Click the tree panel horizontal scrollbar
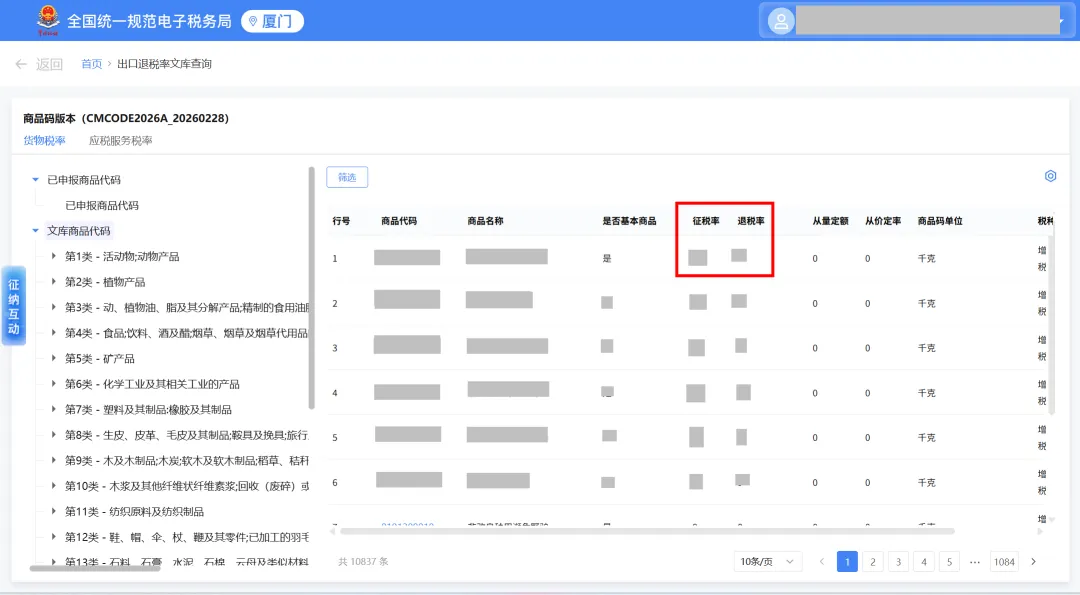The height and width of the screenshot is (595, 1080). (95, 568)
